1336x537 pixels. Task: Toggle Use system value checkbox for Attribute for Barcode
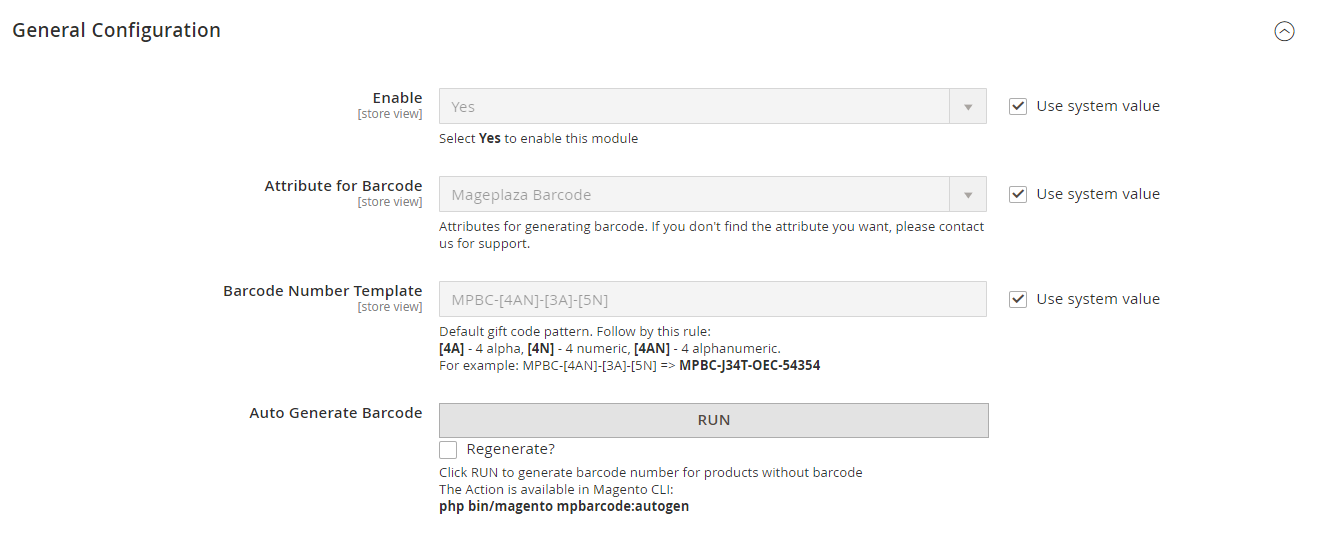(x=1018, y=194)
